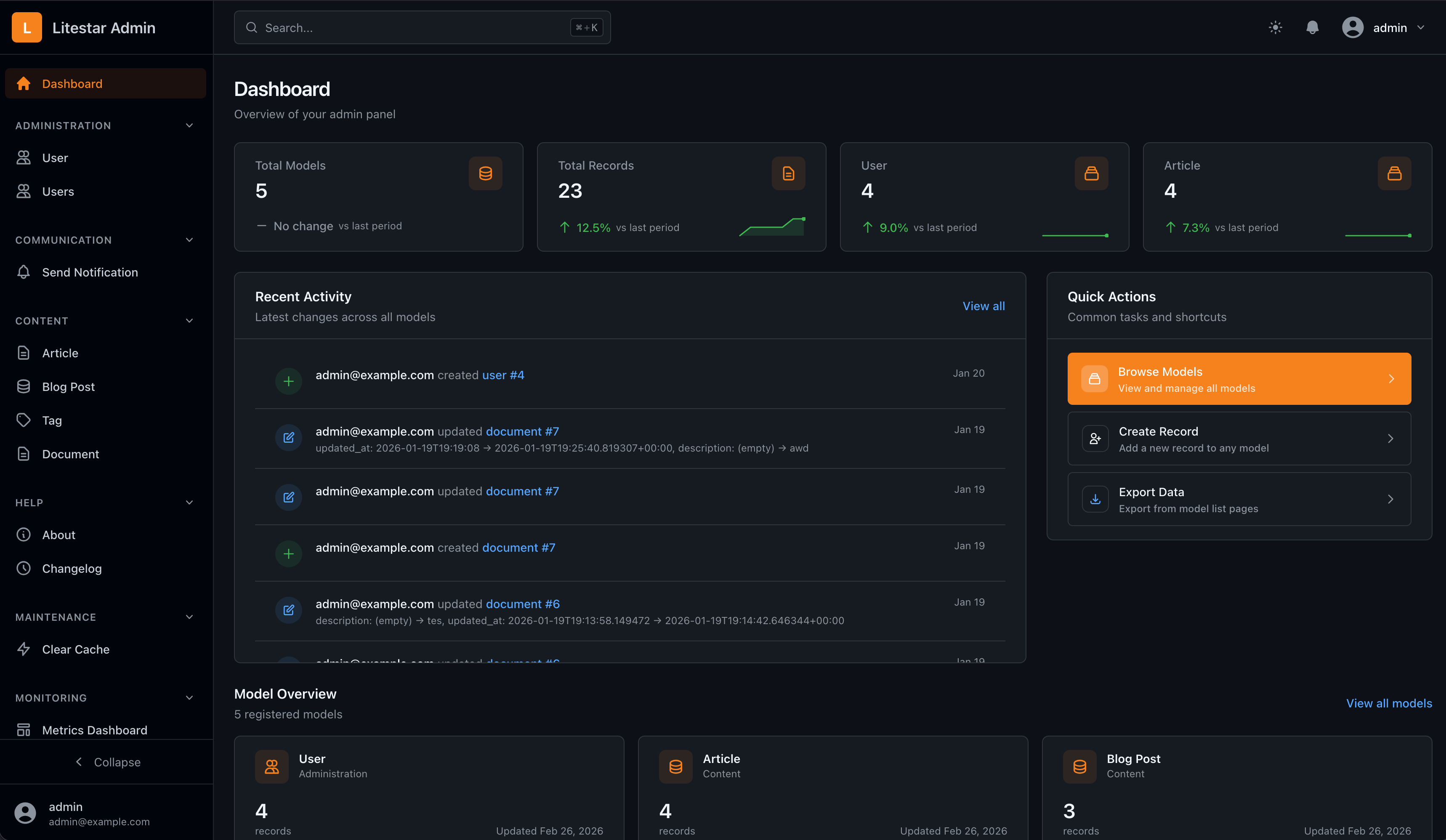Click the Total Records document icon
Screen dimensions: 1446x840
coord(788,173)
